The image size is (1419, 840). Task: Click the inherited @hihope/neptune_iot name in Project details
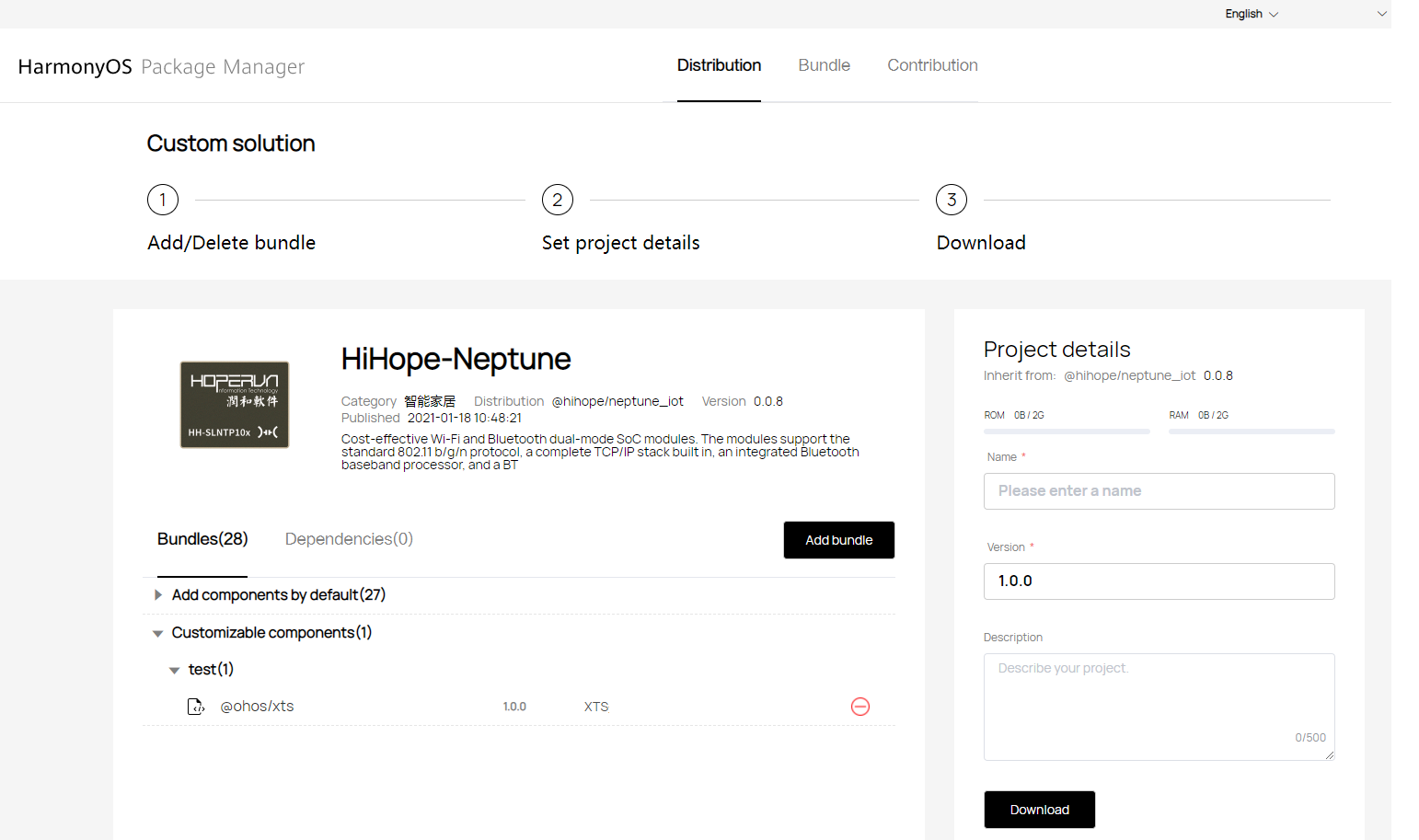(x=1130, y=375)
